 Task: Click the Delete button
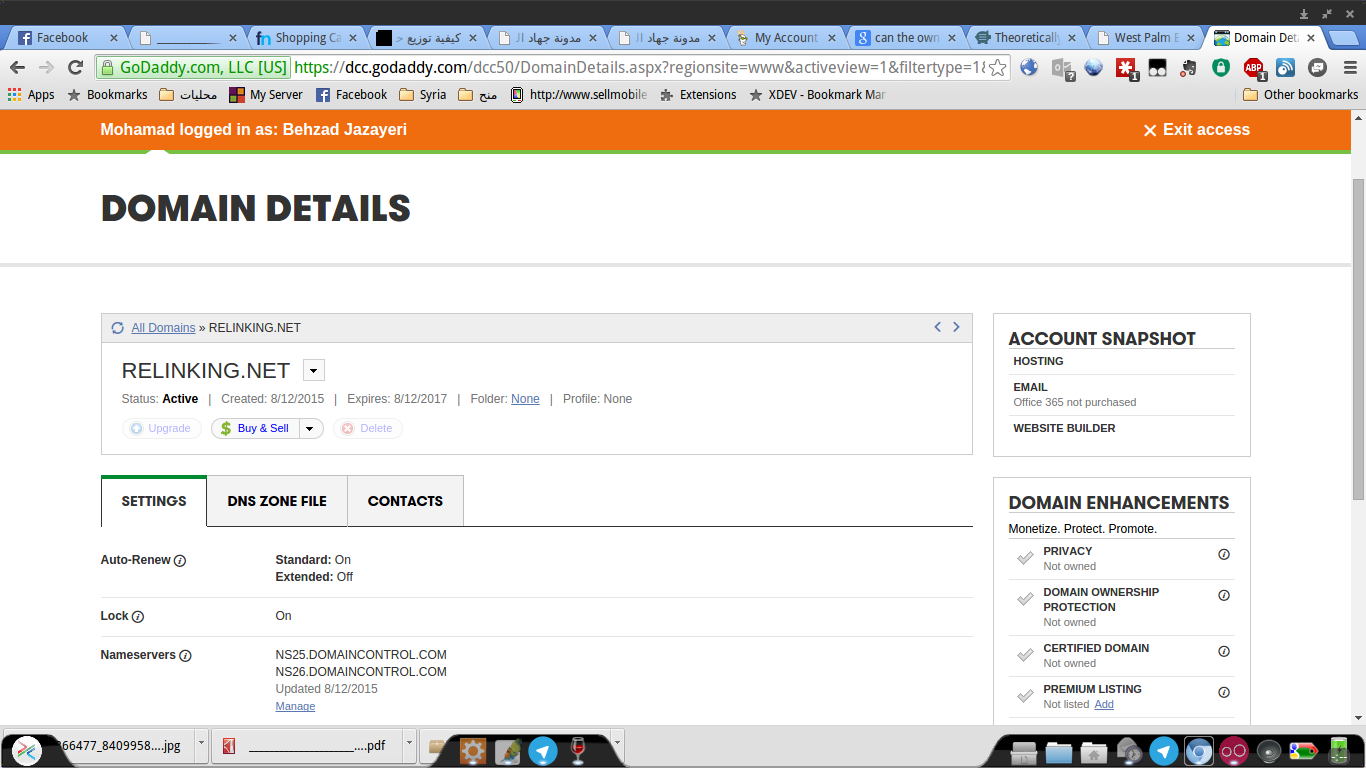tap(368, 429)
